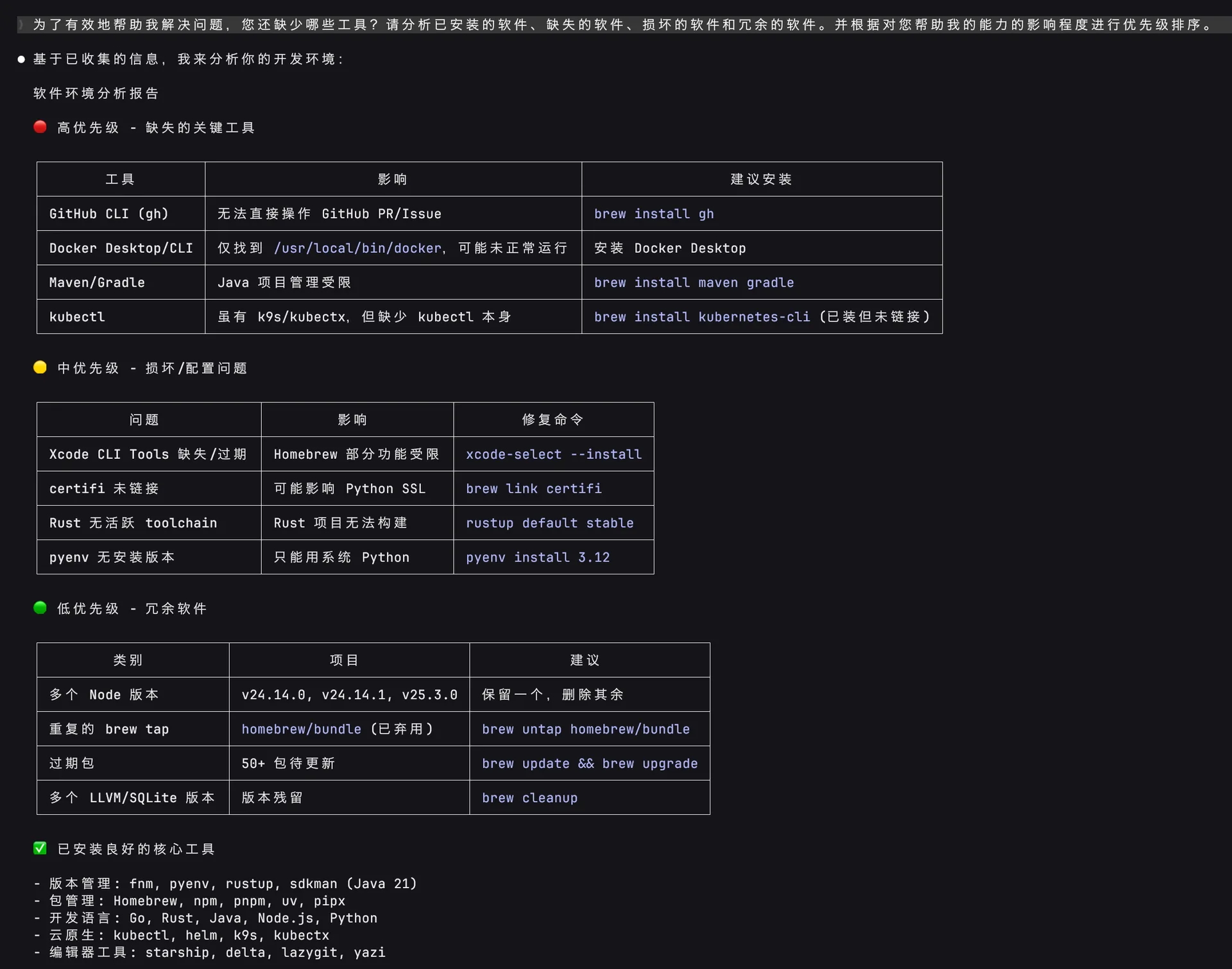Click the /usr/local/bin/docker path
Viewport: 1232px width, 969px height.
[x=357, y=248]
